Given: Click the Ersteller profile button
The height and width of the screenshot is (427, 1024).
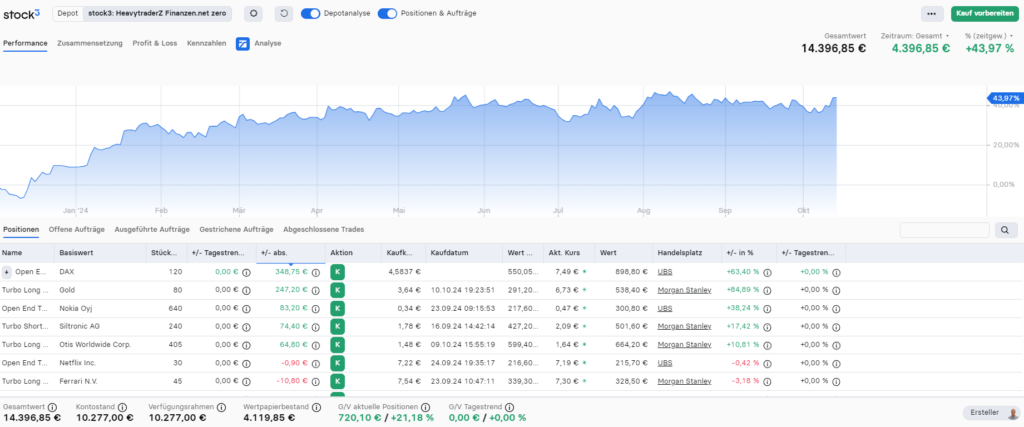Looking at the screenshot, I should [x=991, y=413].
